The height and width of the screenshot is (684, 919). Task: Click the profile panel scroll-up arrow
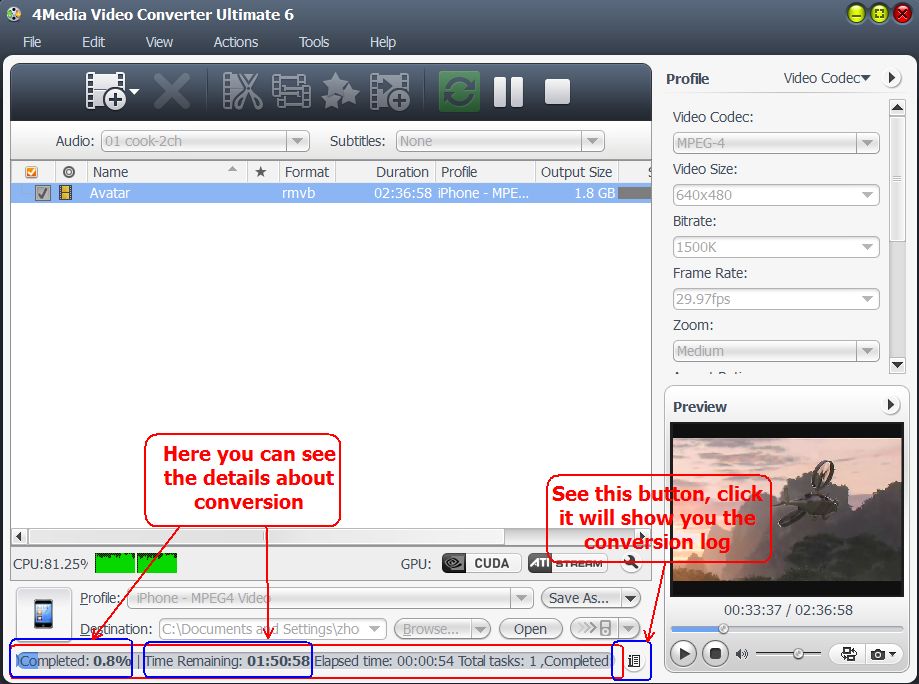click(897, 107)
